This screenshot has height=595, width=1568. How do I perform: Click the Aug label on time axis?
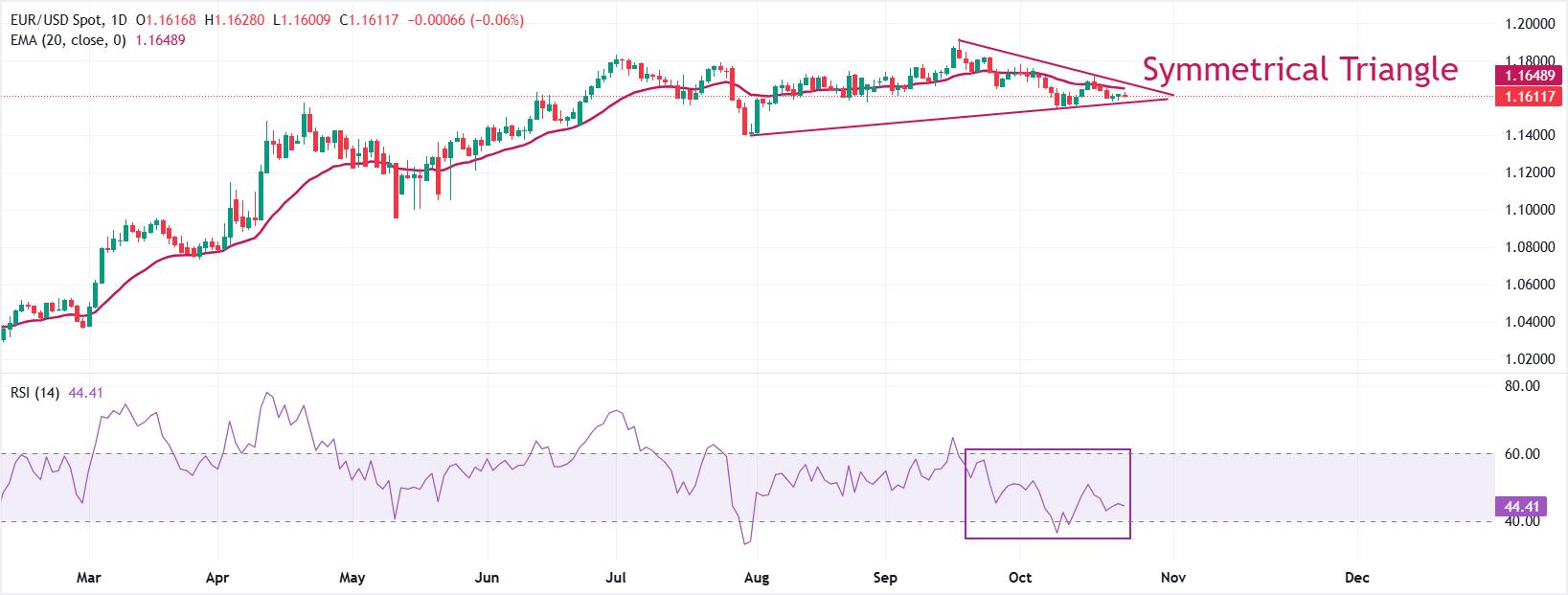(757, 578)
